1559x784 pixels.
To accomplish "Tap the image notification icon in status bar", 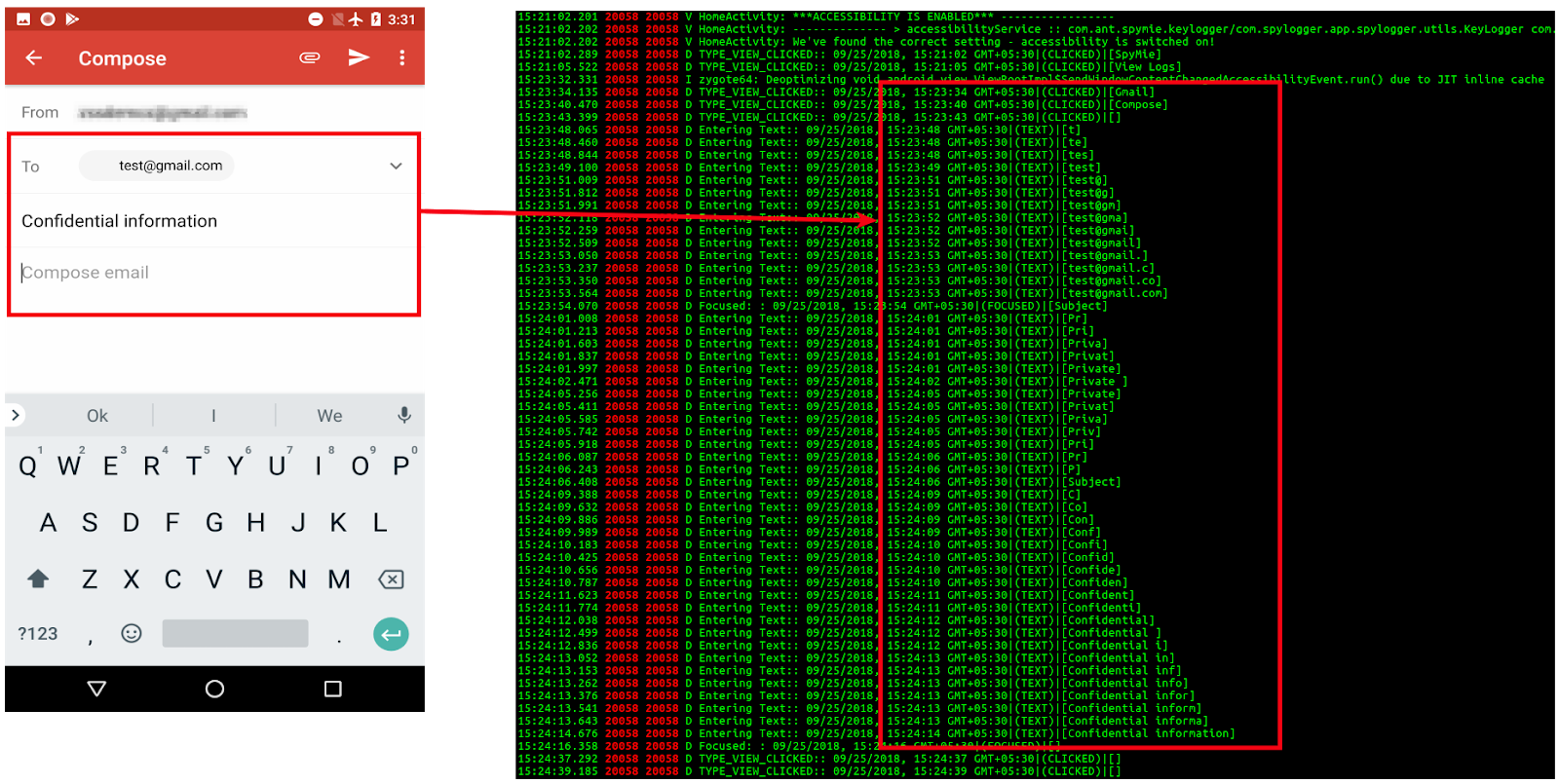I will coord(23,19).
